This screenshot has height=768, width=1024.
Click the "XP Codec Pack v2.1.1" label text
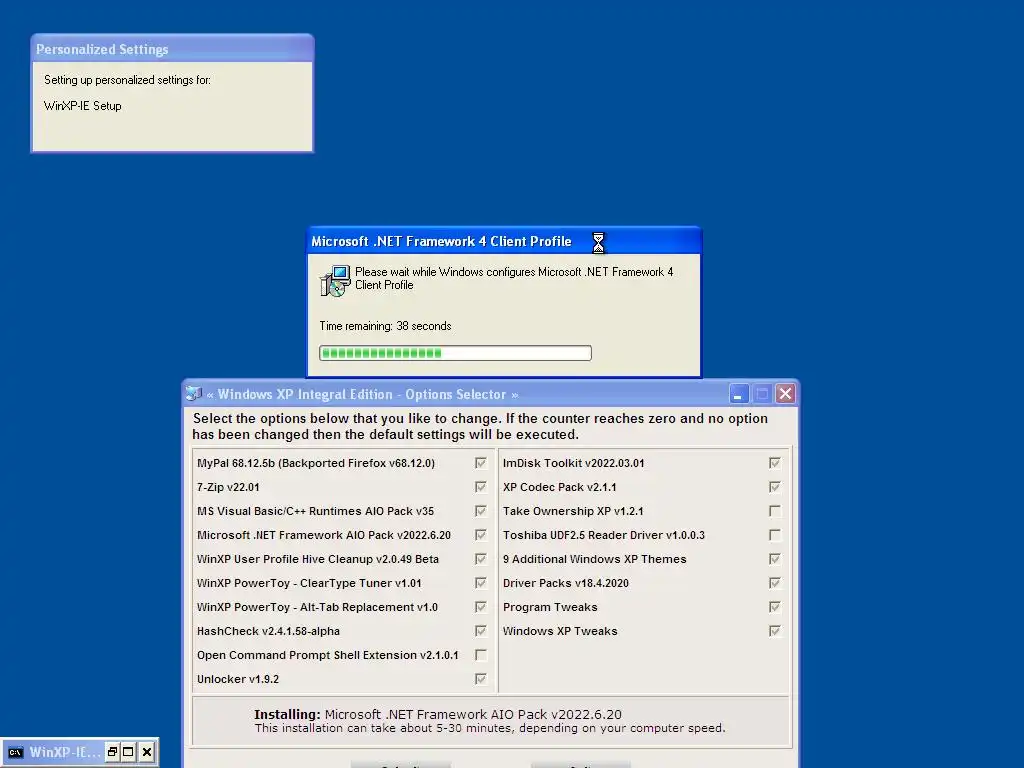[560, 487]
